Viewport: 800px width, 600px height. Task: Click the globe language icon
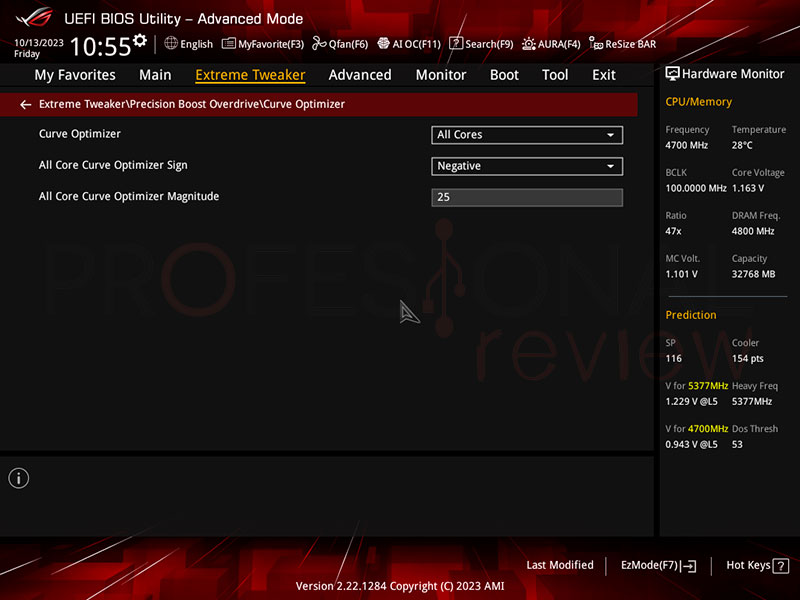pyautogui.click(x=171, y=43)
